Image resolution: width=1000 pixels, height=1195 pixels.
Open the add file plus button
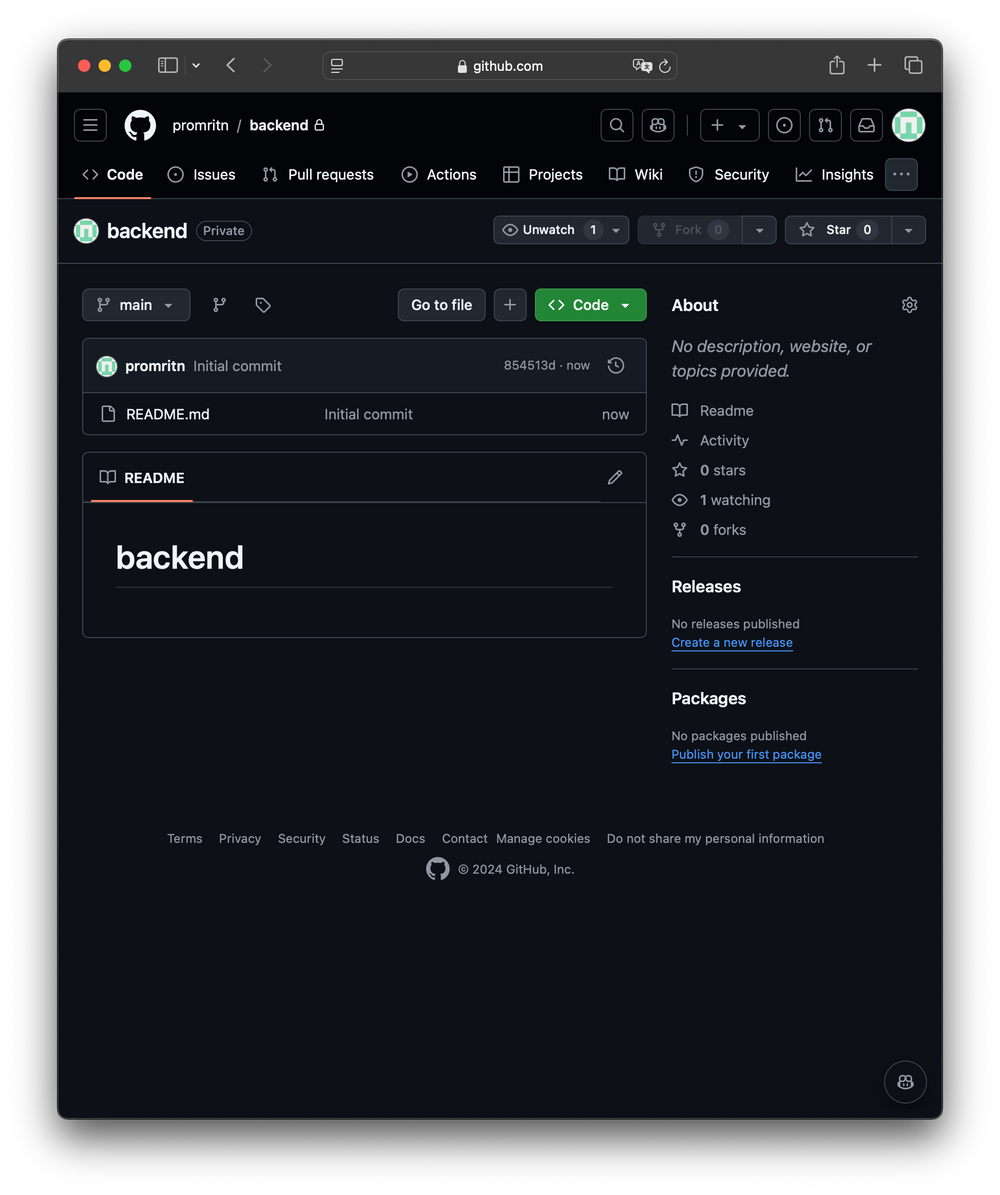(510, 305)
